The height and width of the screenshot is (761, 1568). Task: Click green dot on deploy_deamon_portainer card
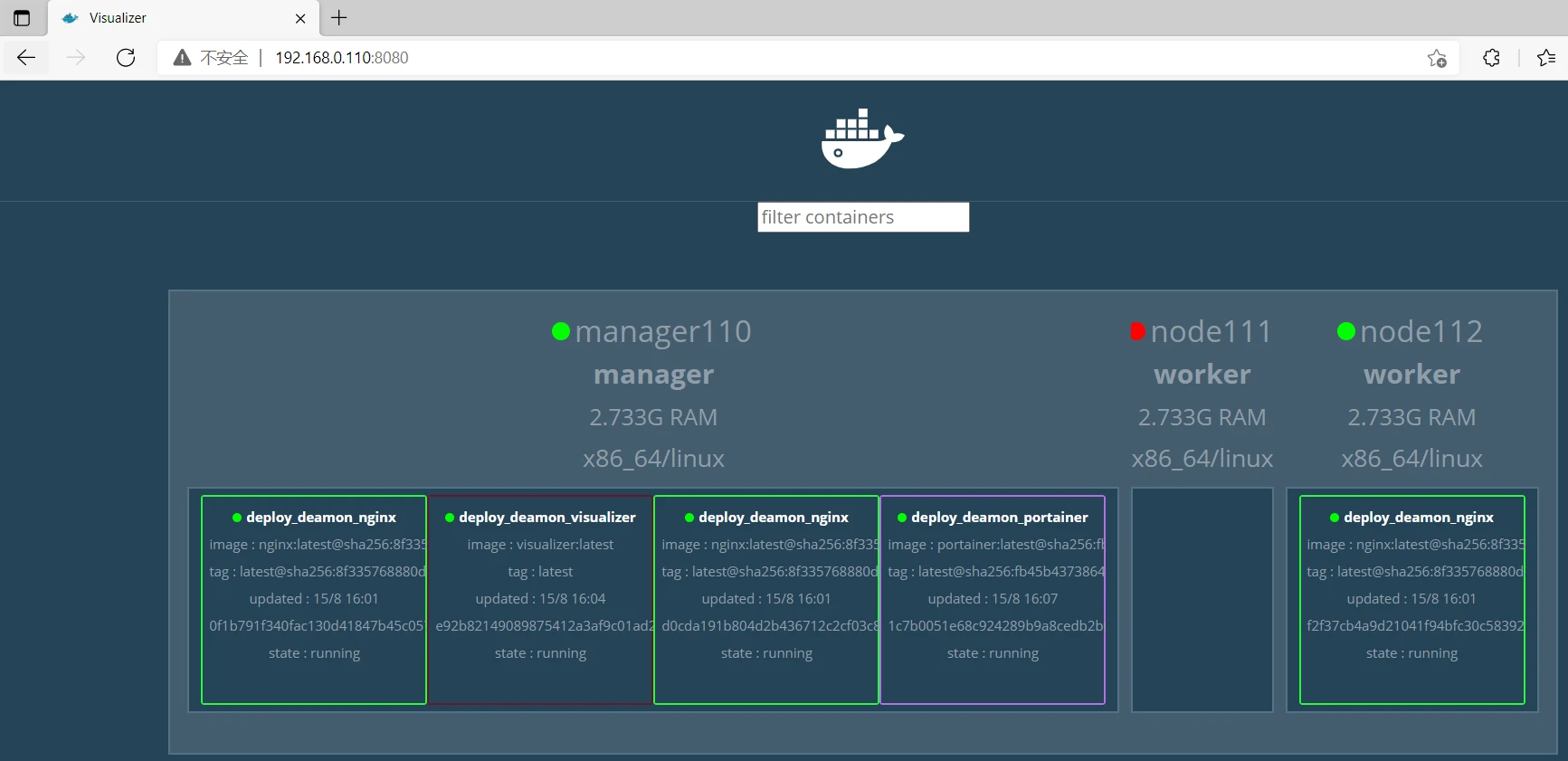tap(902, 518)
